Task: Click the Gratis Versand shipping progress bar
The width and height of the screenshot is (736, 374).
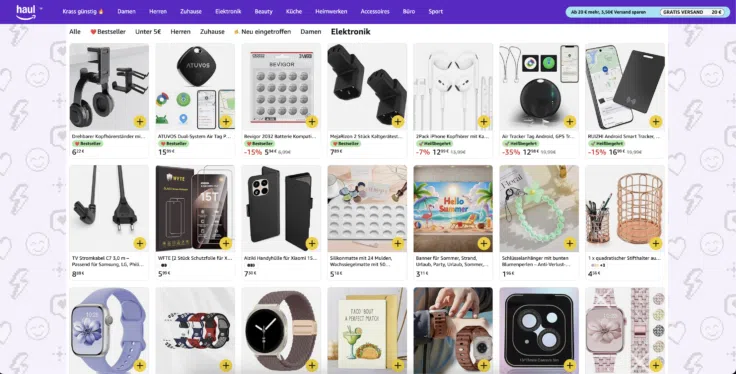Action: [647, 12]
